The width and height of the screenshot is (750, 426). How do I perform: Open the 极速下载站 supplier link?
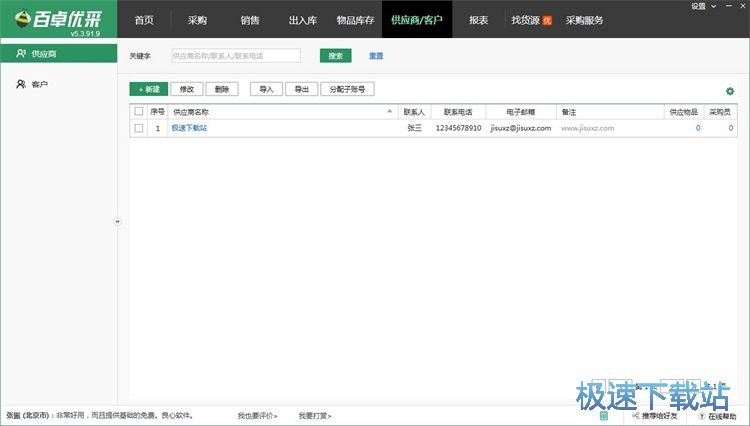(x=189, y=128)
